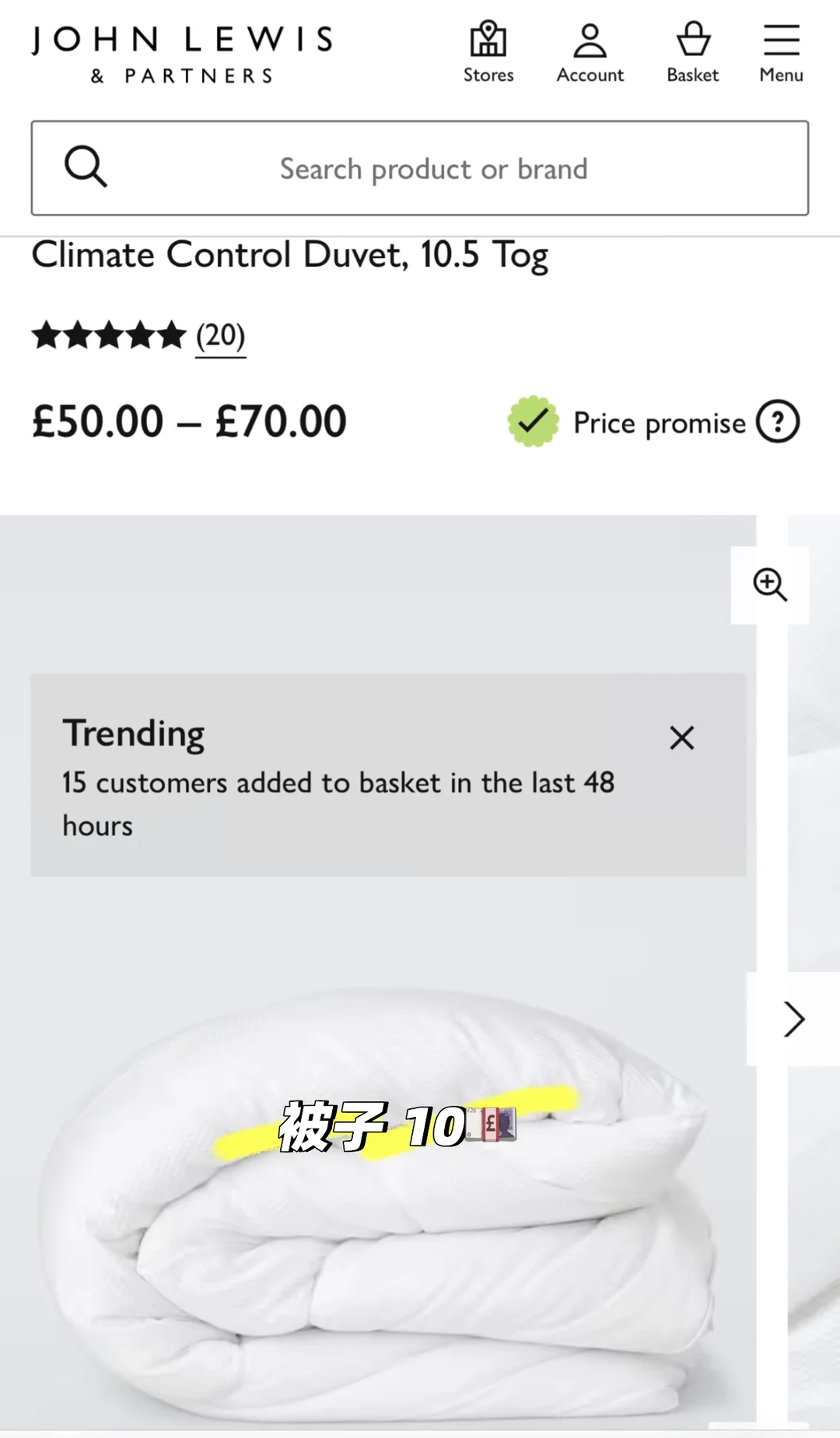
Task: Click the search magnifier icon
Action: pos(86,166)
